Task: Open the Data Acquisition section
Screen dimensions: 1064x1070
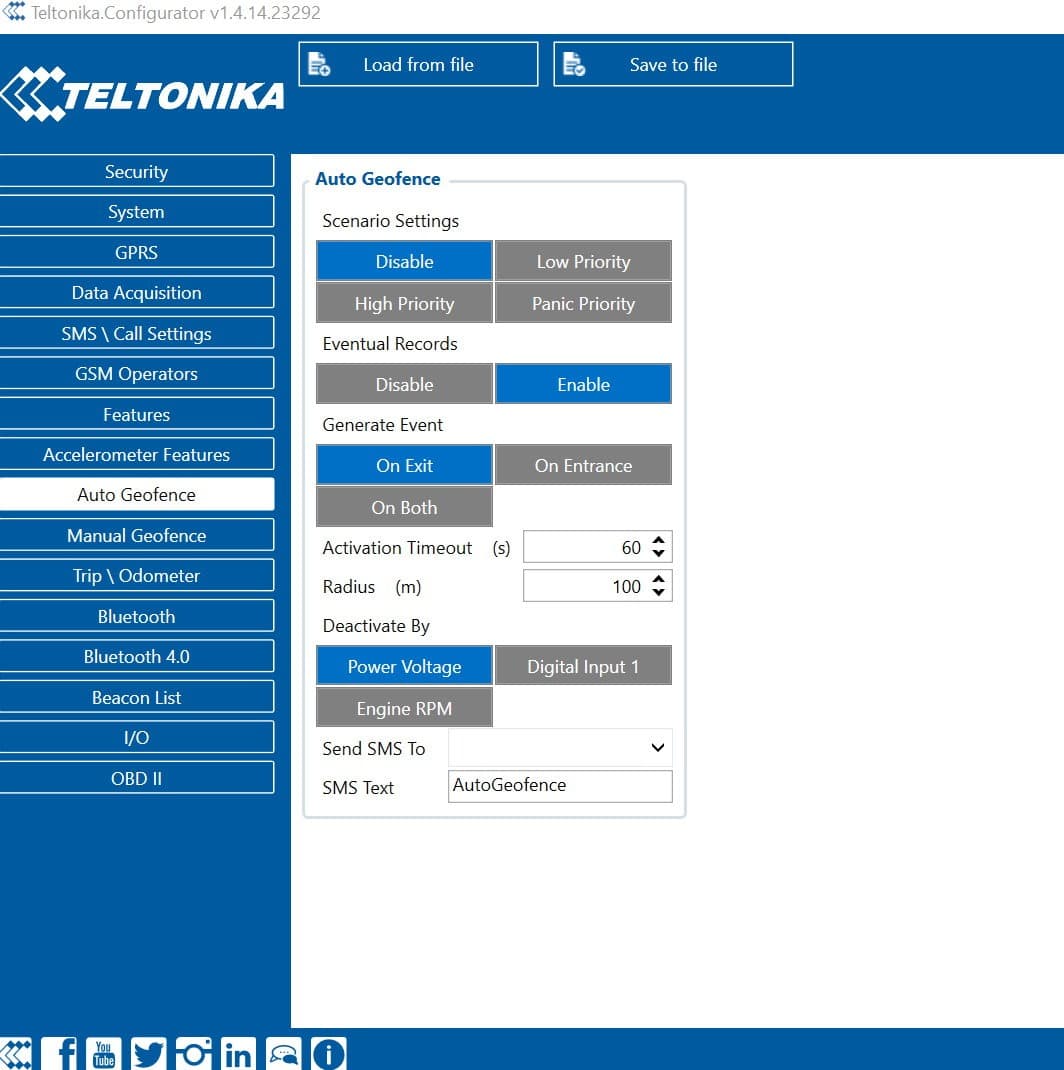Action: (136, 292)
